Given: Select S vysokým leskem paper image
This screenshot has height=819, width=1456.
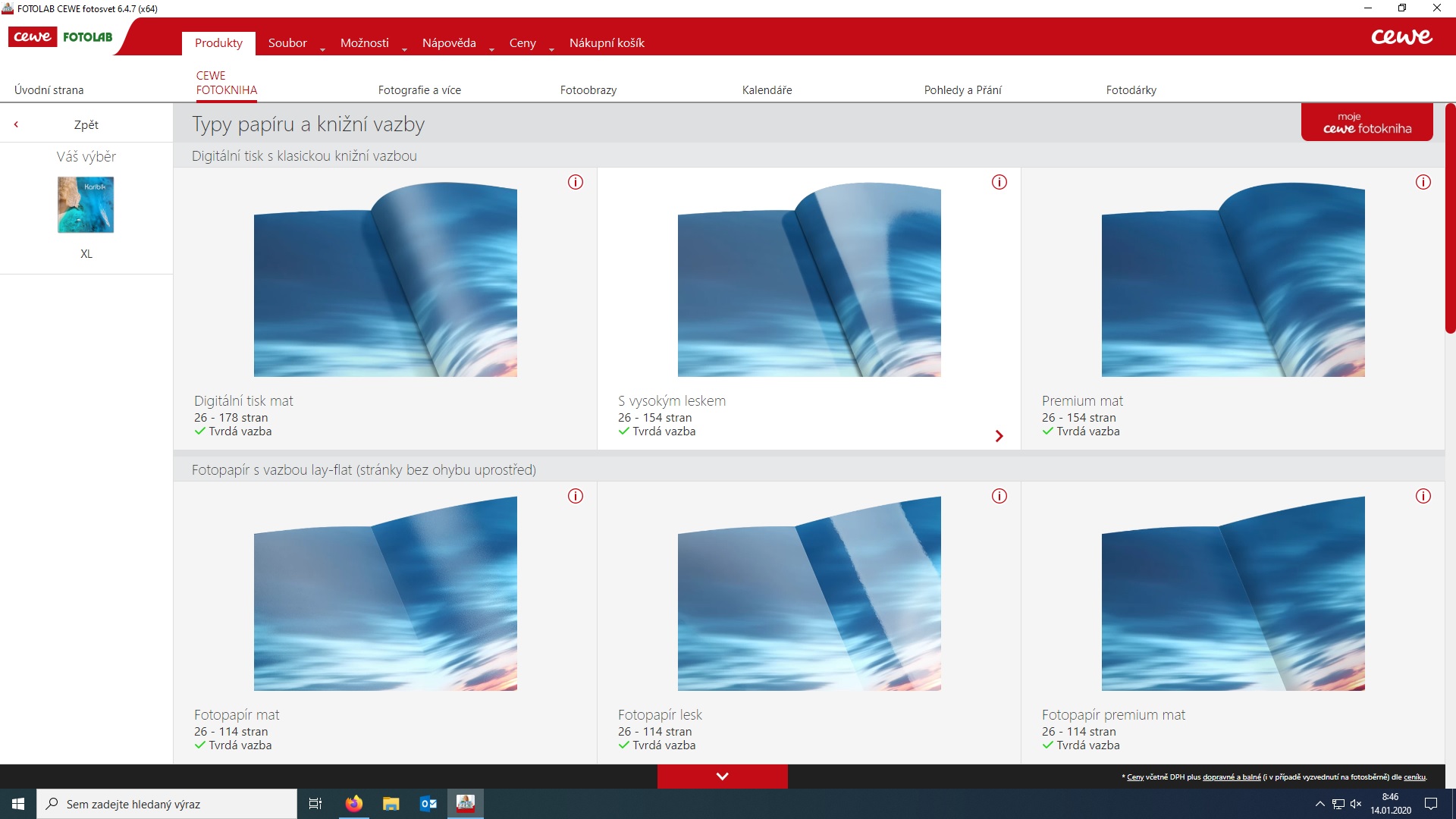Looking at the screenshot, I should click(x=809, y=279).
